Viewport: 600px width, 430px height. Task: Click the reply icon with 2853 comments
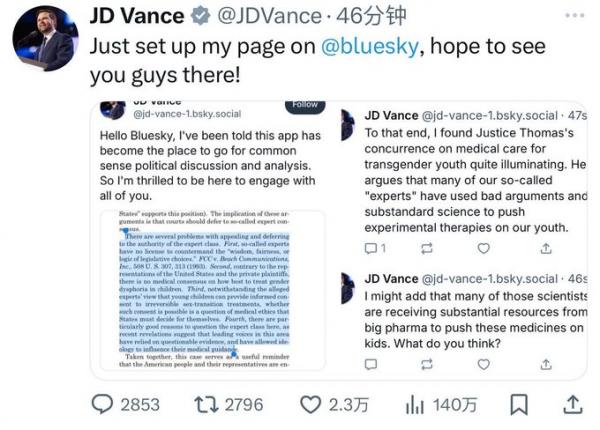[x=102, y=404]
